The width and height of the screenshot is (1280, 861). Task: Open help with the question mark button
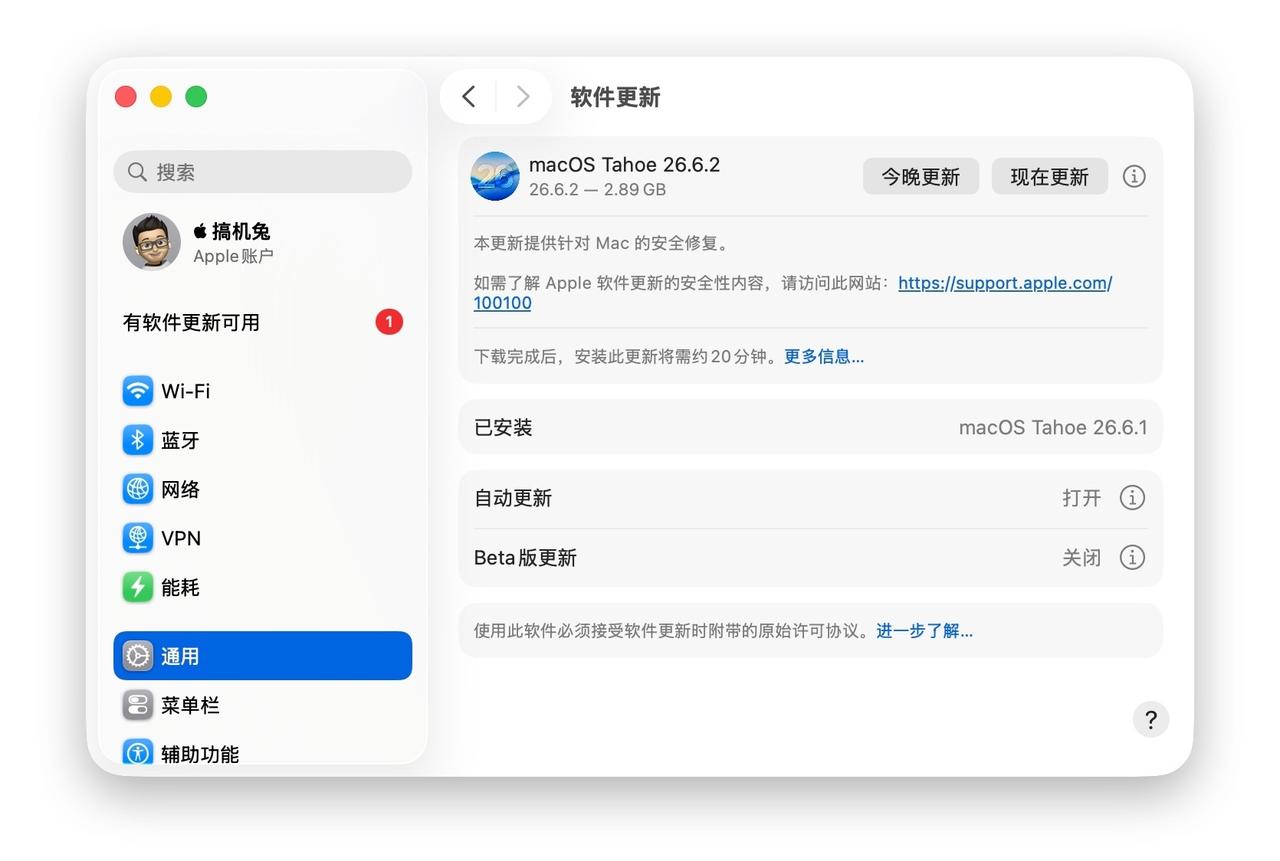(x=1151, y=719)
